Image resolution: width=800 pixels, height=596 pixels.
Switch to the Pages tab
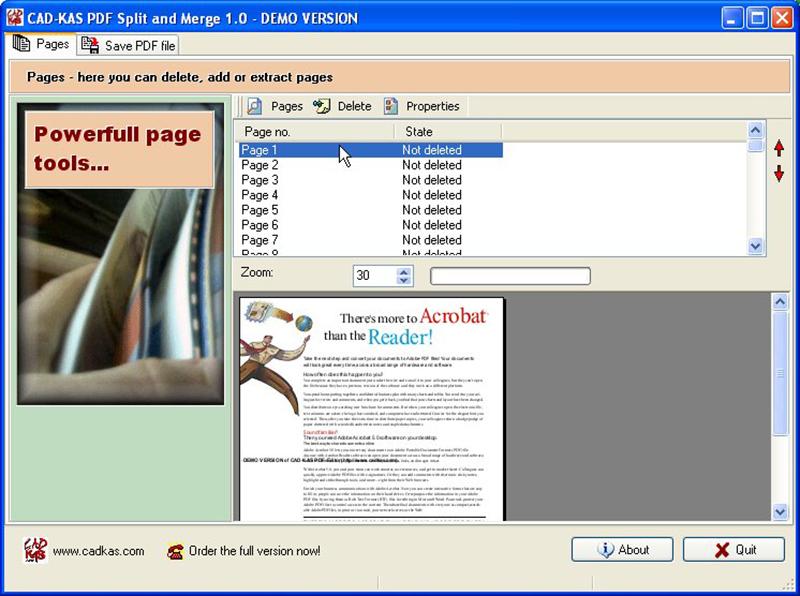click(45, 45)
